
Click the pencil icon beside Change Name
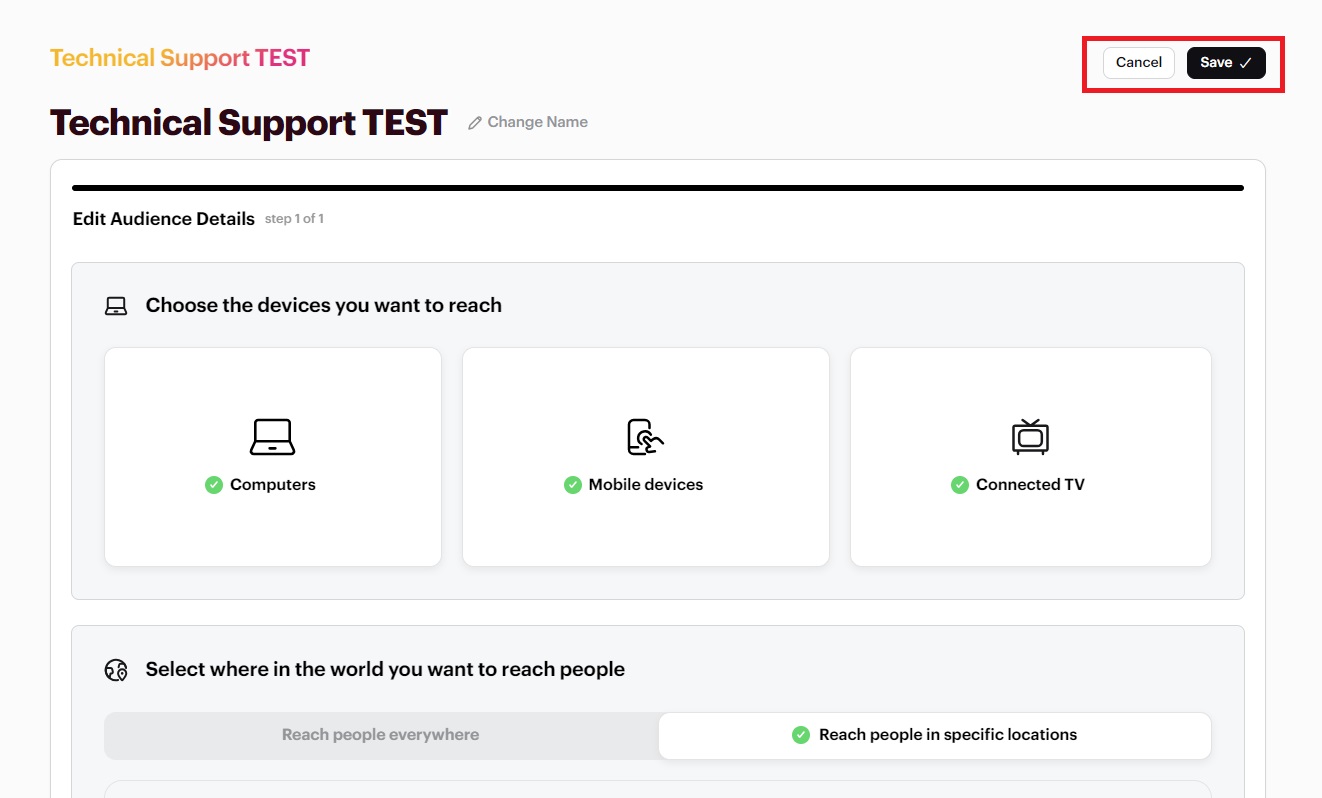(475, 123)
